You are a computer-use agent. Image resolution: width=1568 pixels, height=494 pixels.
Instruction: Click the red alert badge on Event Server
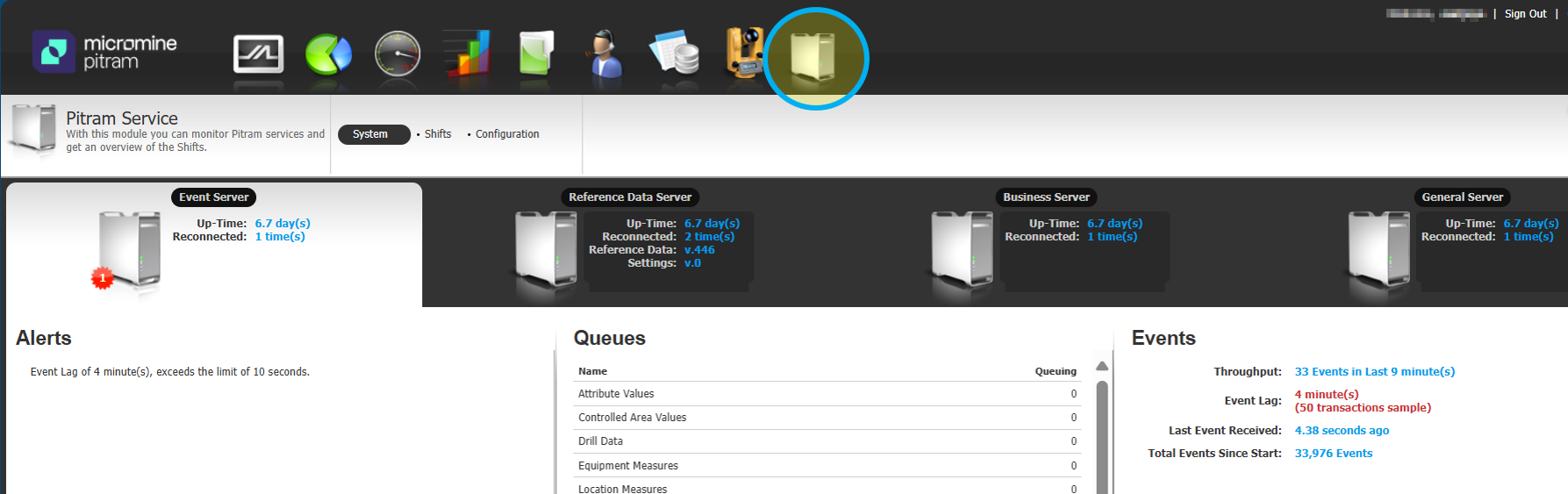tap(103, 278)
